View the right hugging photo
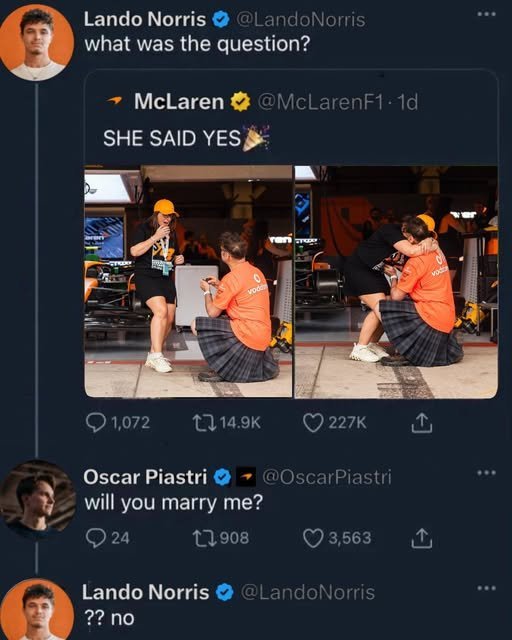This screenshot has height=640, width=512. point(396,281)
